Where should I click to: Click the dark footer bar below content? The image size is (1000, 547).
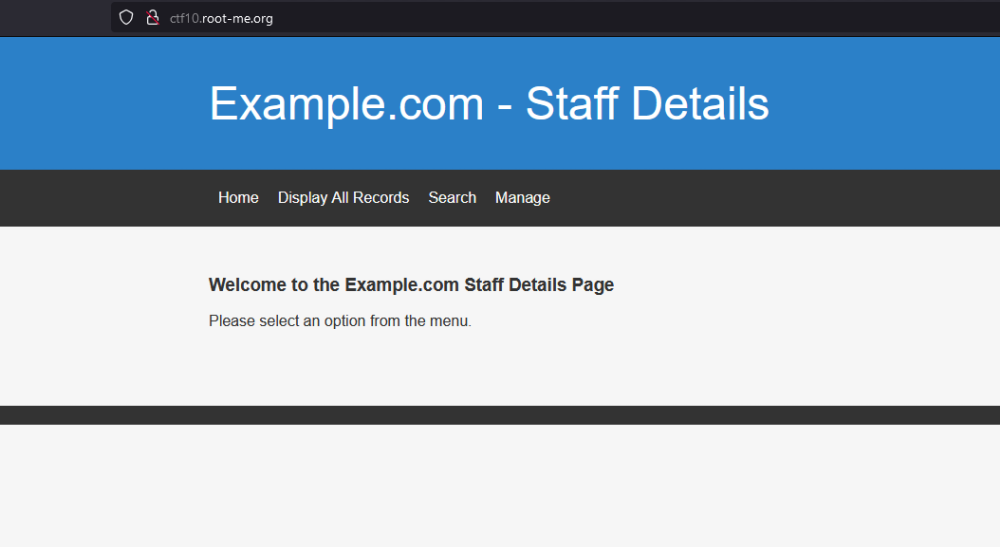[x=500, y=415]
